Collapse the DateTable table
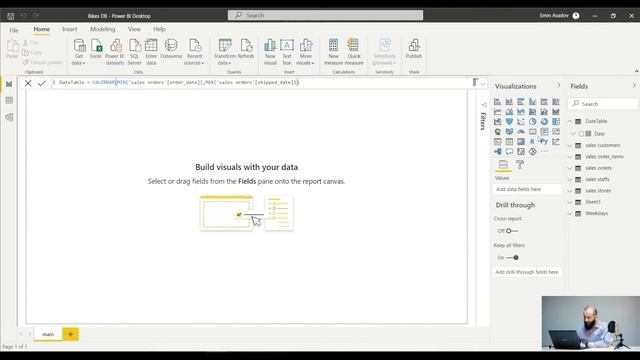Screen dimensions: 640x360 coord(570,121)
